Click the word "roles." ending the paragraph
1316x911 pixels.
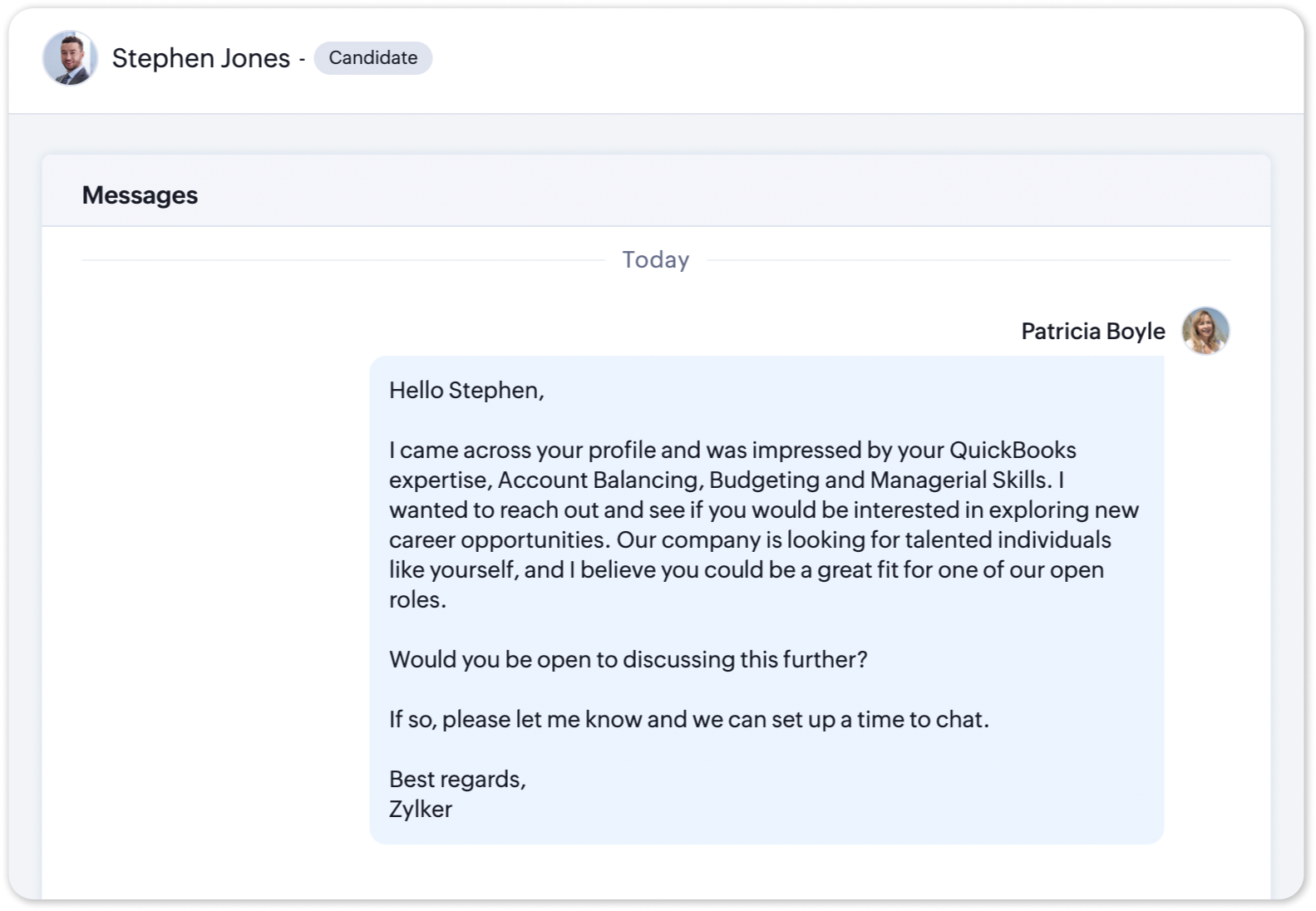[x=417, y=600]
